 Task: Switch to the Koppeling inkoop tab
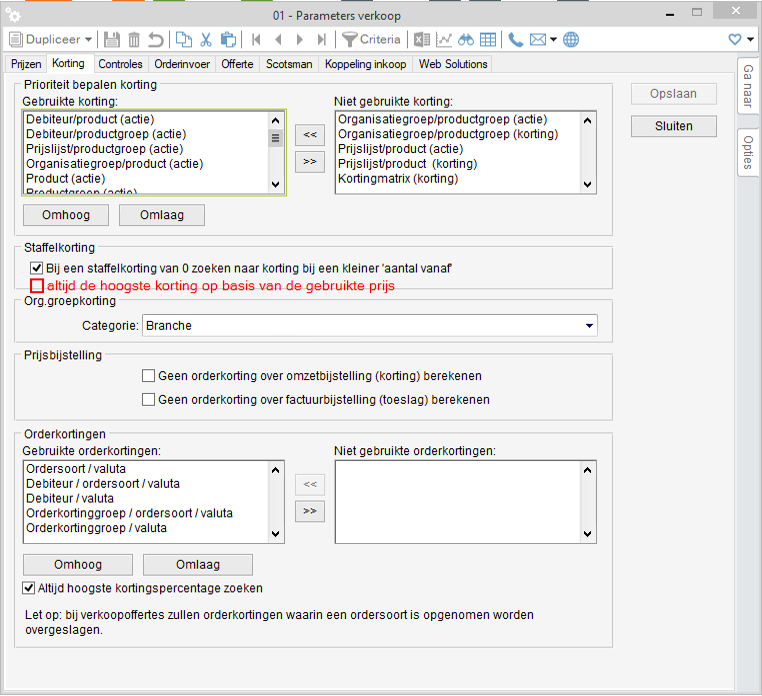[365, 64]
